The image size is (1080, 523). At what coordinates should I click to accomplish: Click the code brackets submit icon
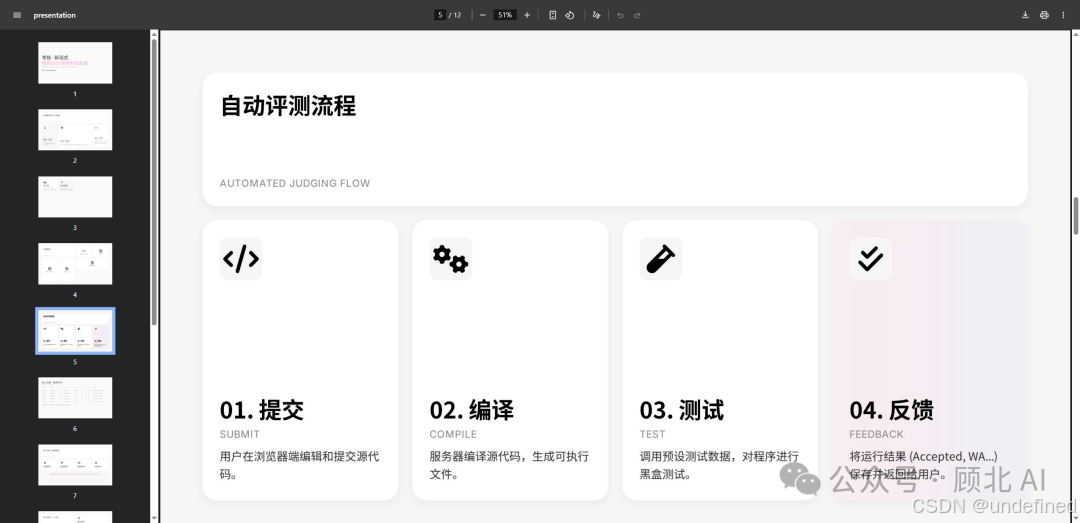point(241,259)
